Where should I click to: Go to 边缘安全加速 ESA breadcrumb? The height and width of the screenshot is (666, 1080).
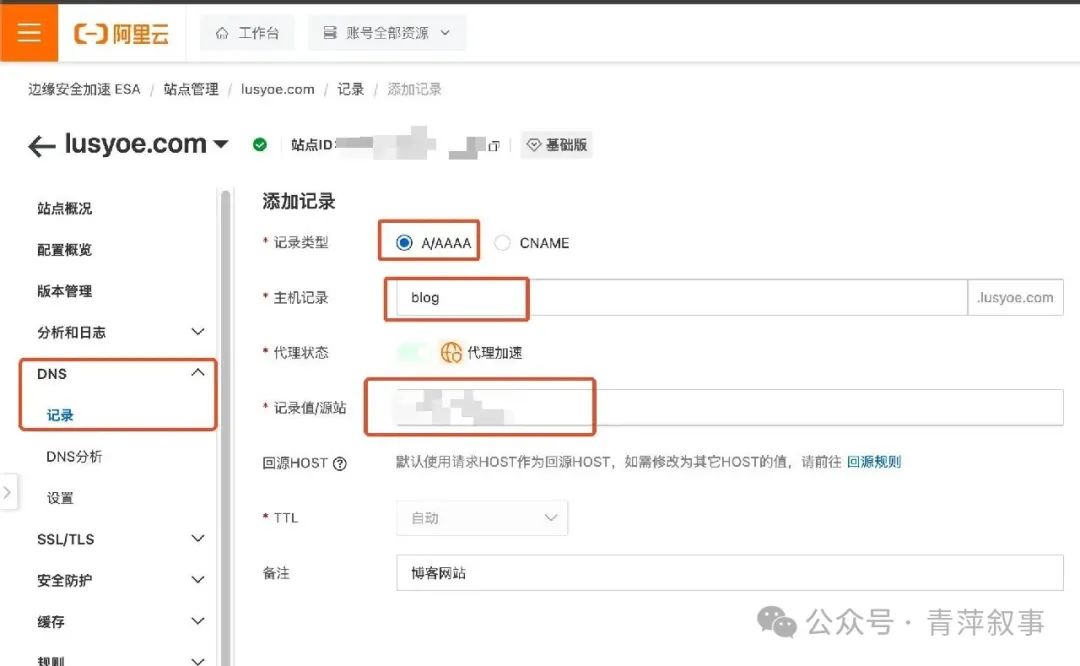pos(84,90)
